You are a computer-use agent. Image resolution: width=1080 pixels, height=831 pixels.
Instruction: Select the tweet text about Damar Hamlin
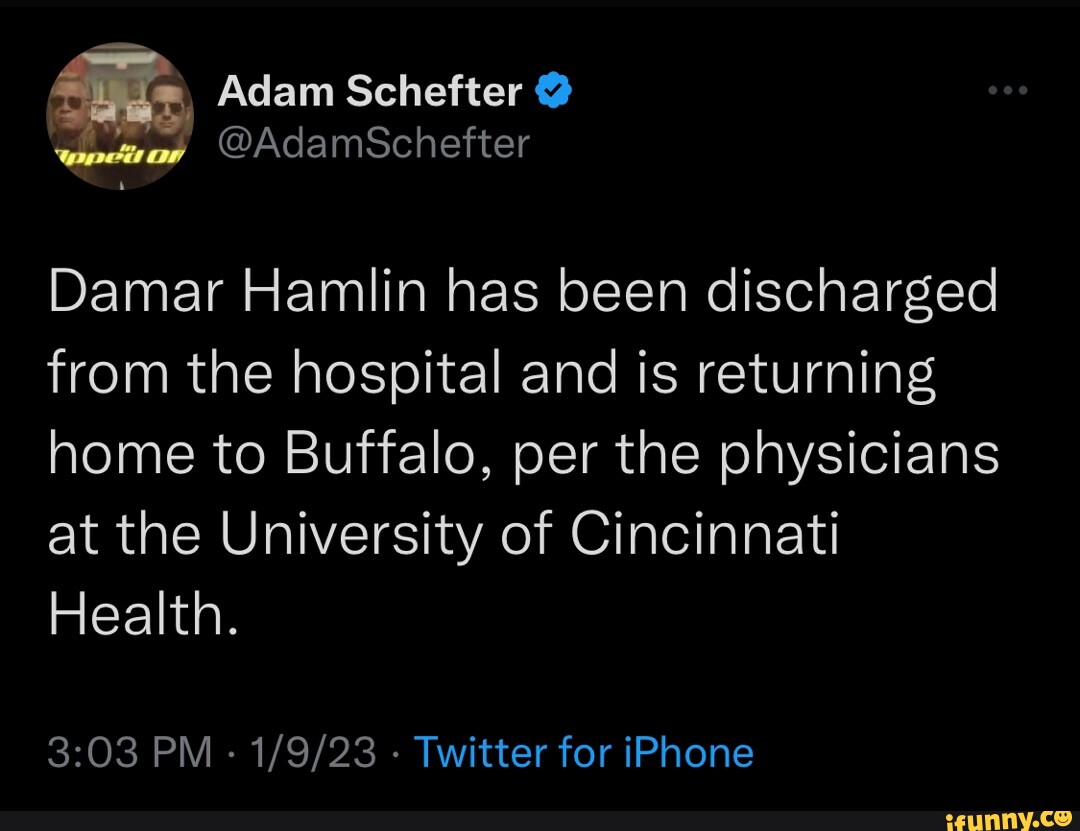[520, 450]
